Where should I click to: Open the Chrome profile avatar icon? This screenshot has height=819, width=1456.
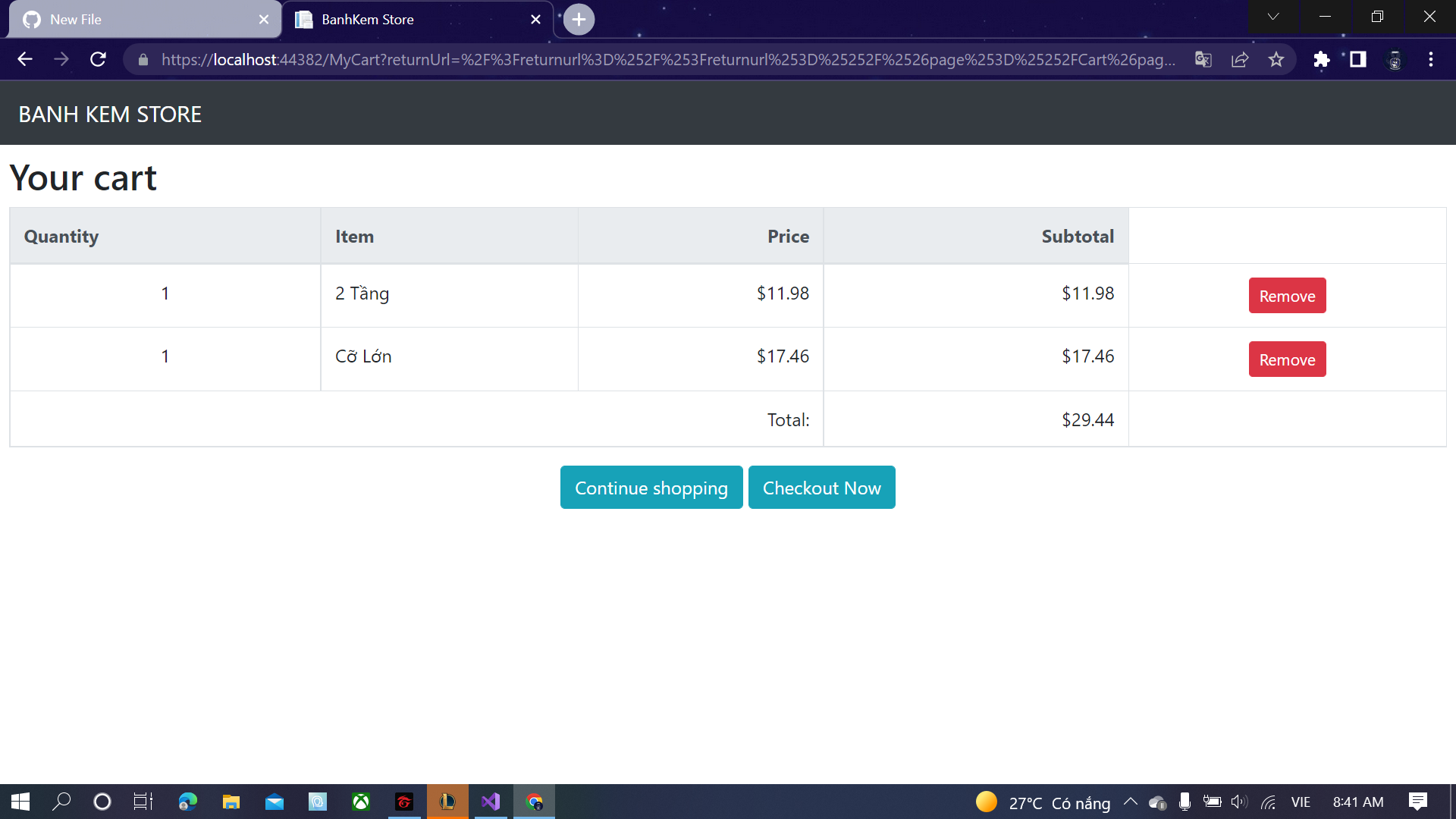pyautogui.click(x=1395, y=59)
